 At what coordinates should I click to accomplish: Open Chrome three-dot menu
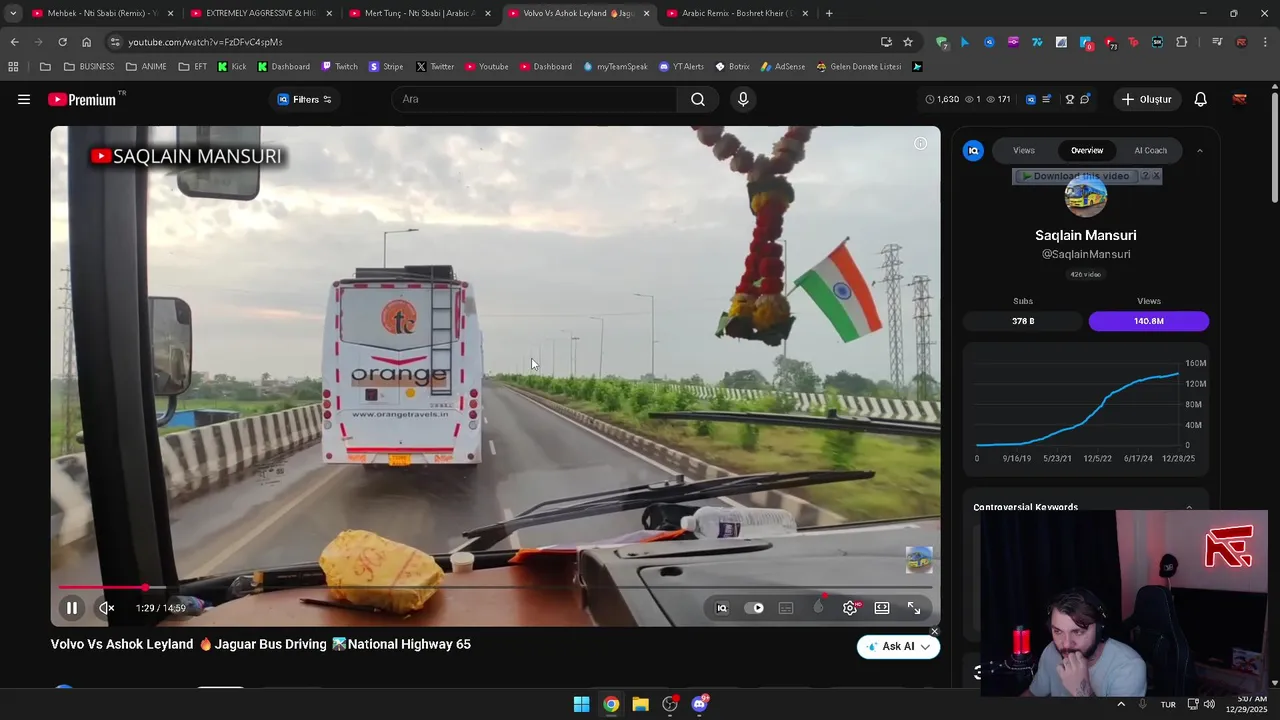[1266, 42]
